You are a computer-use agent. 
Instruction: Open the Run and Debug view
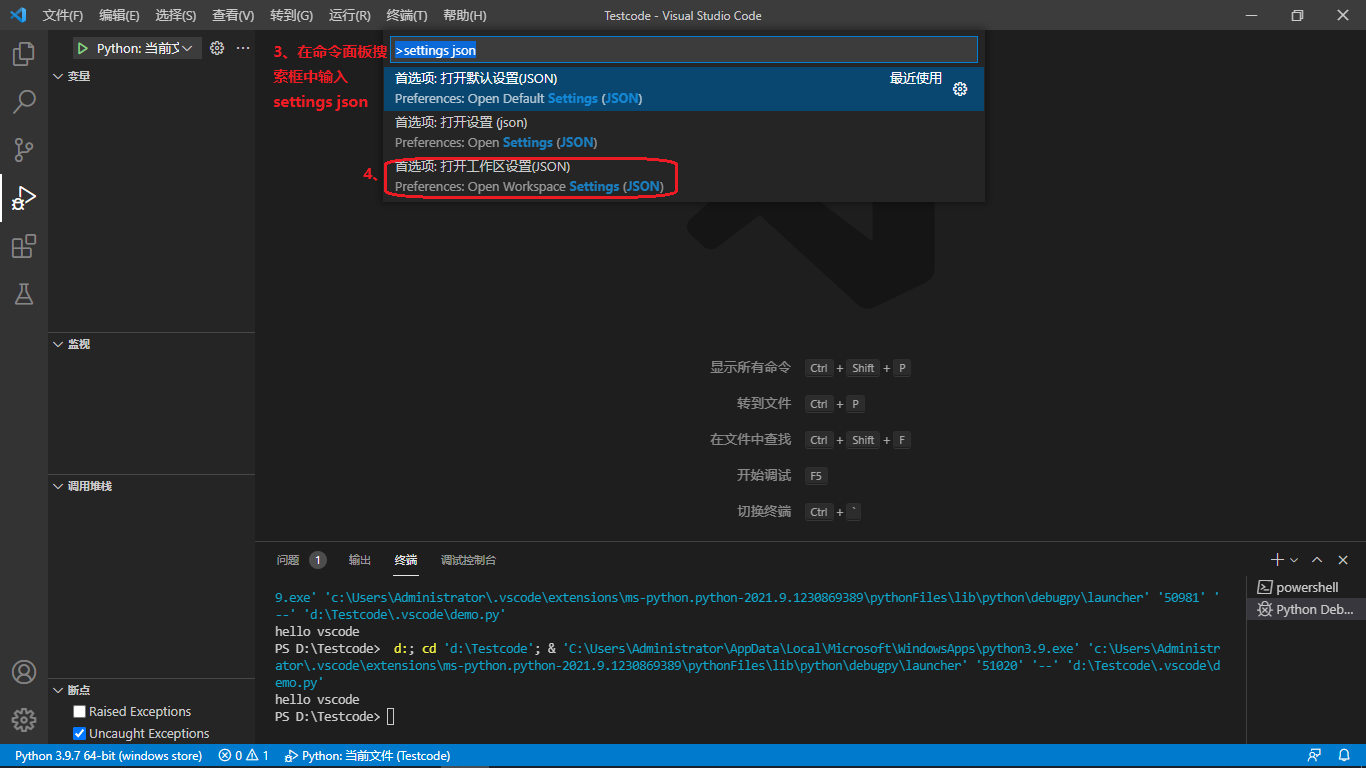[x=24, y=198]
